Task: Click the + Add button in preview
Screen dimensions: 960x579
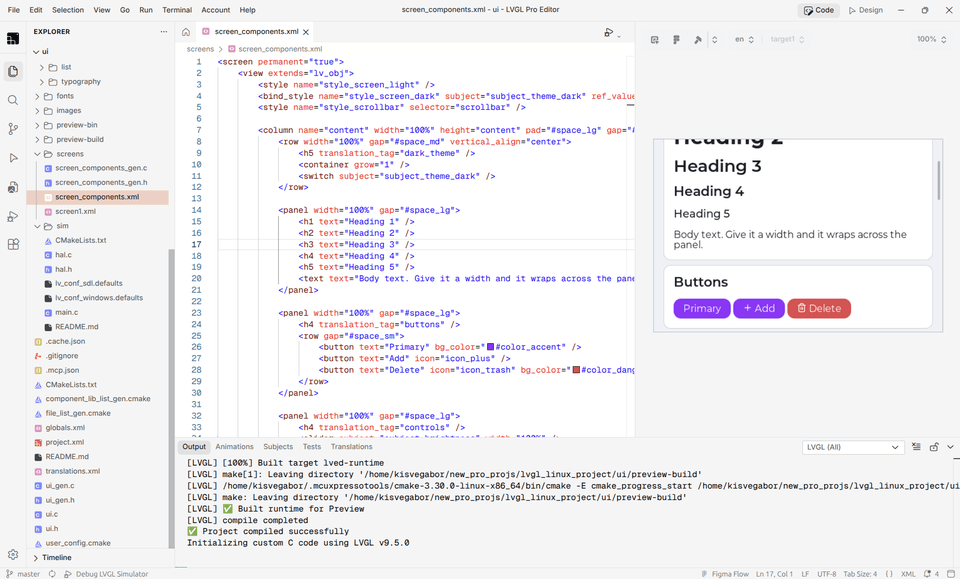Action: click(x=759, y=308)
